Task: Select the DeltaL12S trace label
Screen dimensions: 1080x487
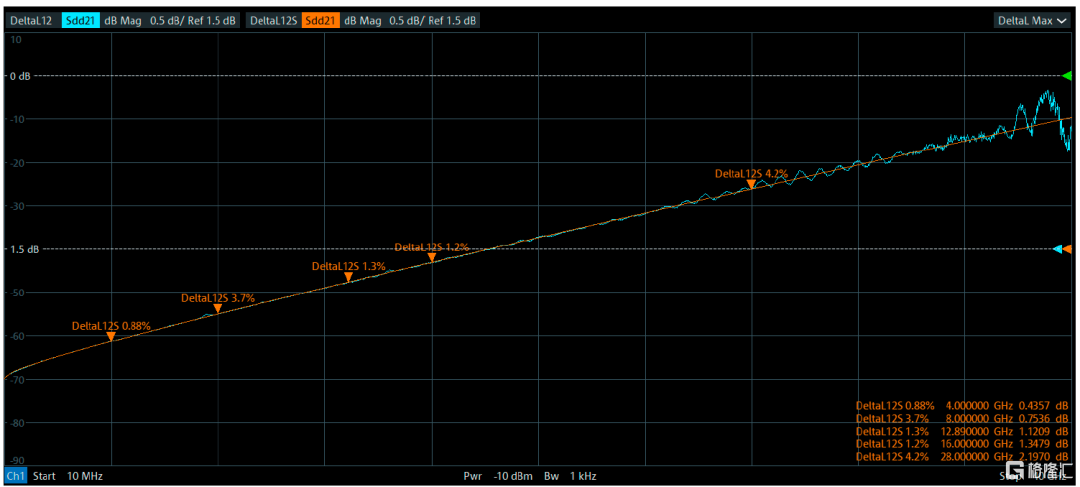Action: [x=272, y=20]
